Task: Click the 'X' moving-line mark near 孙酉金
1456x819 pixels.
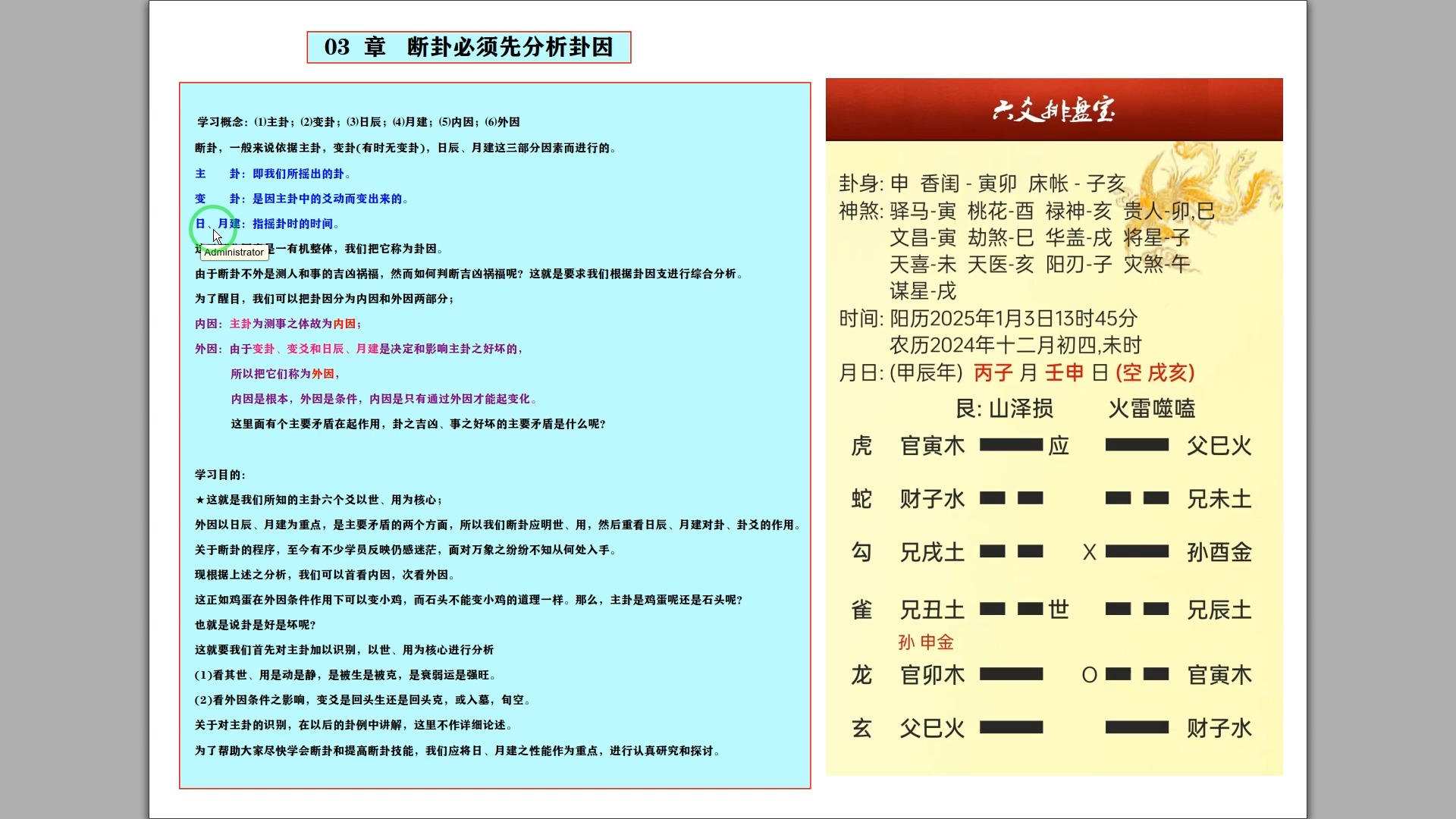Action: tap(1090, 553)
